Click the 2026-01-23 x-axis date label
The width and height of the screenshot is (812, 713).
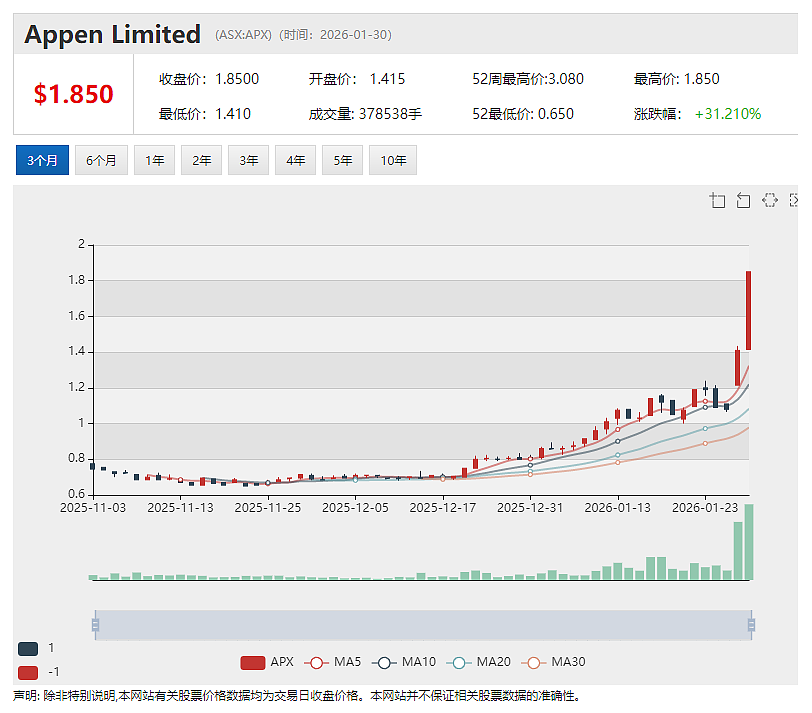705,508
